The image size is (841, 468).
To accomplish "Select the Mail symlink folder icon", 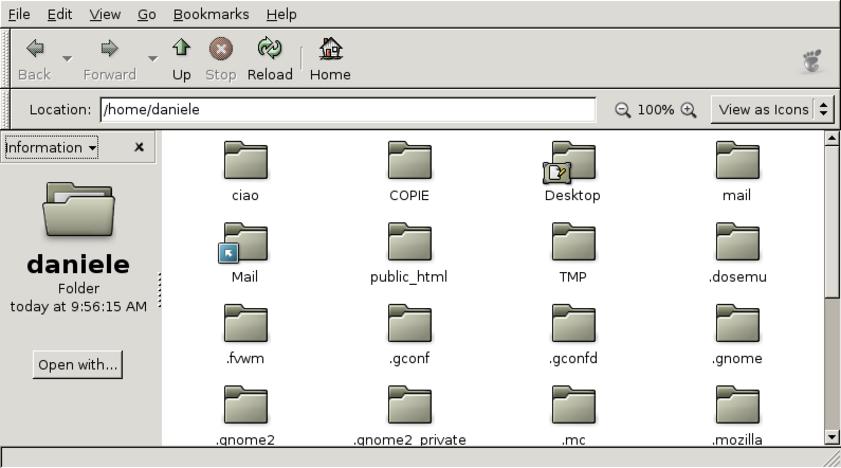I will 244,243.
